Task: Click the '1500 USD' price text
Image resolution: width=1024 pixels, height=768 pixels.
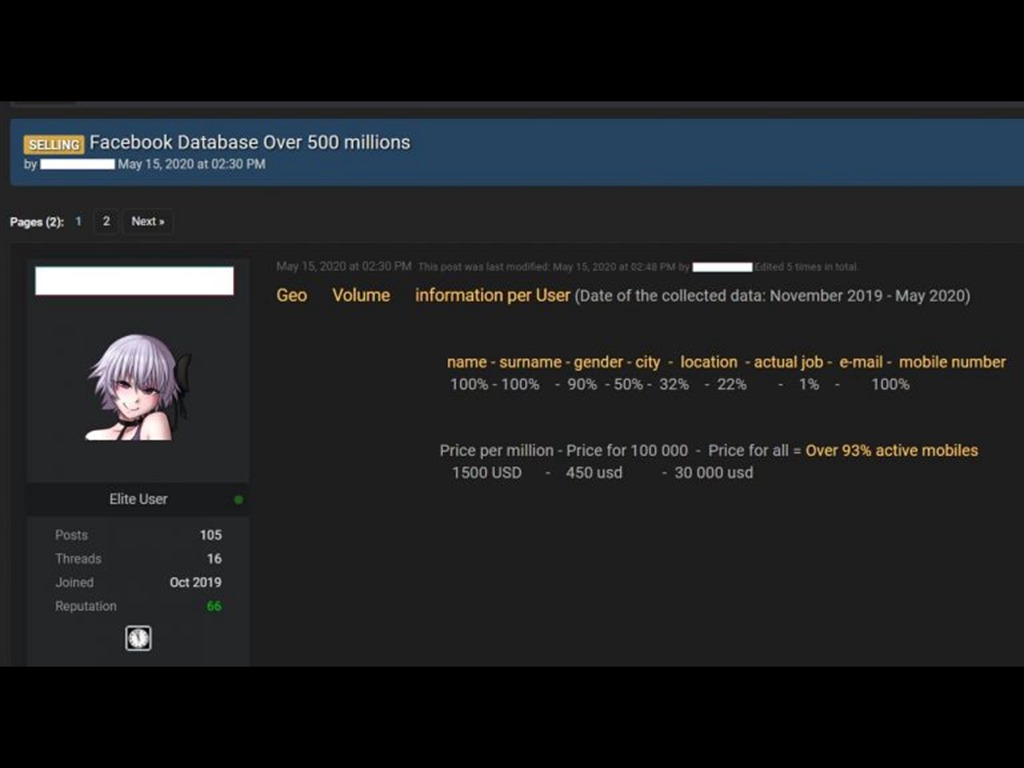Action: click(x=487, y=473)
